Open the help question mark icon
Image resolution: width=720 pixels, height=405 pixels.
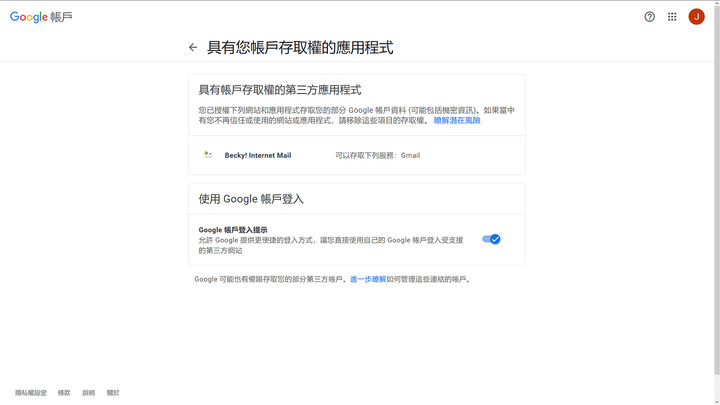[x=649, y=17]
